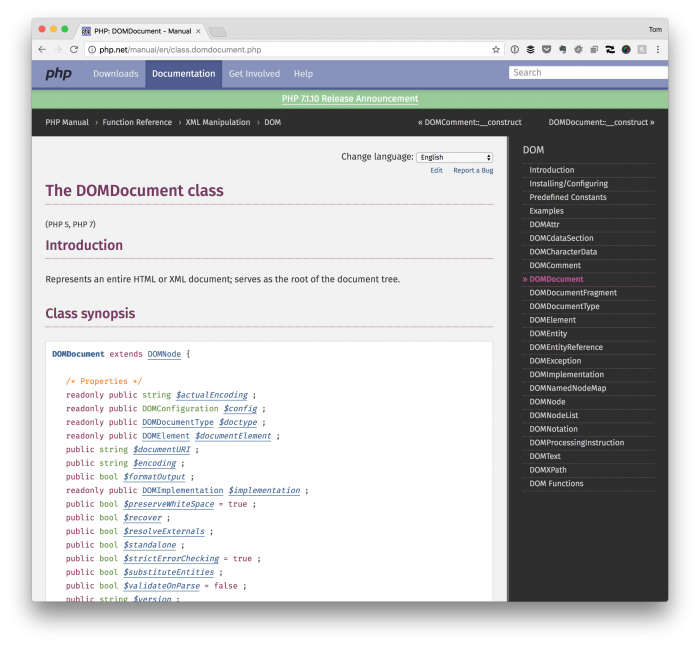Open DOMXPath in the sidebar

point(548,470)
